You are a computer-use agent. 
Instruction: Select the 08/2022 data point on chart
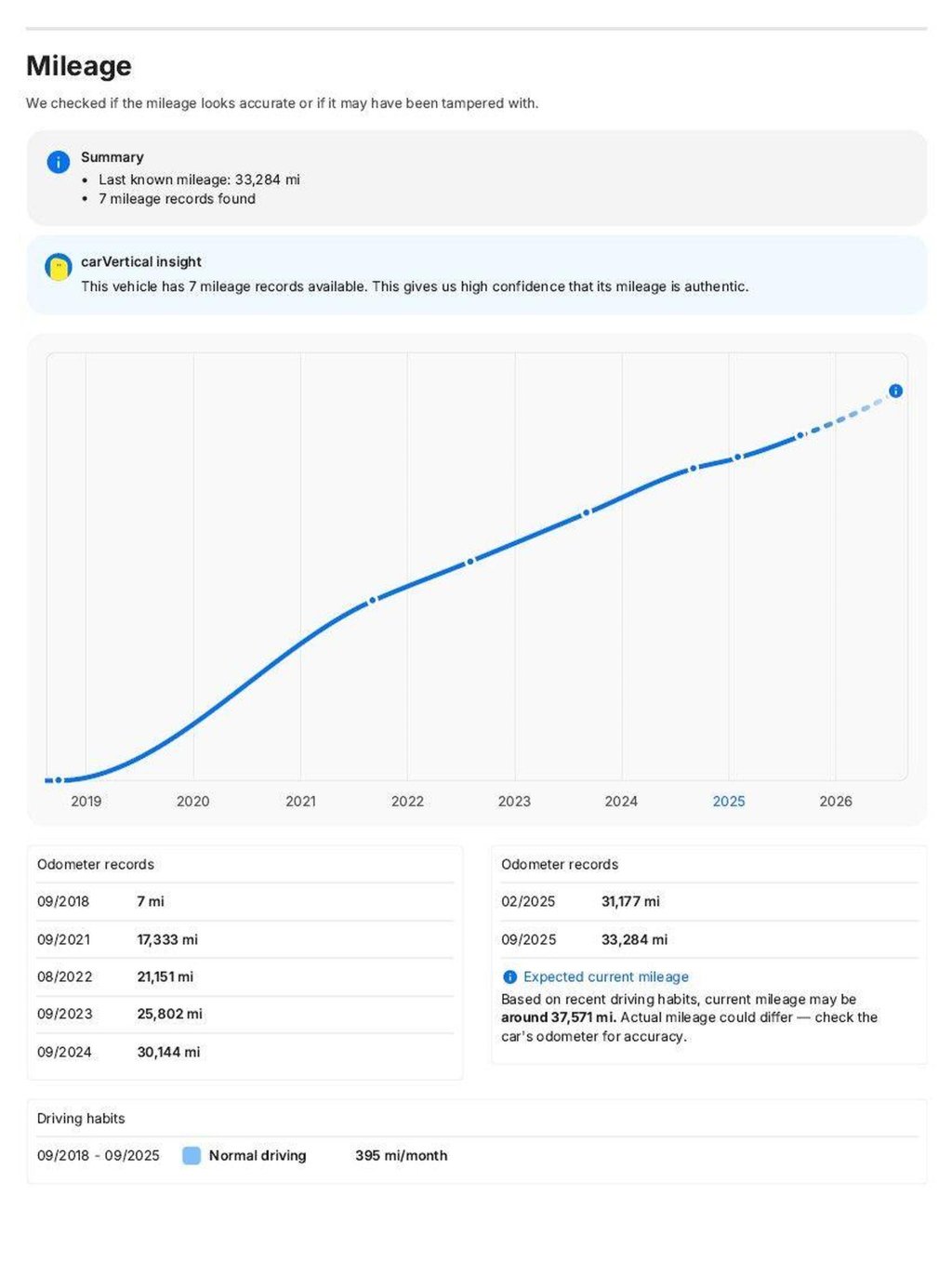point(470,562)
